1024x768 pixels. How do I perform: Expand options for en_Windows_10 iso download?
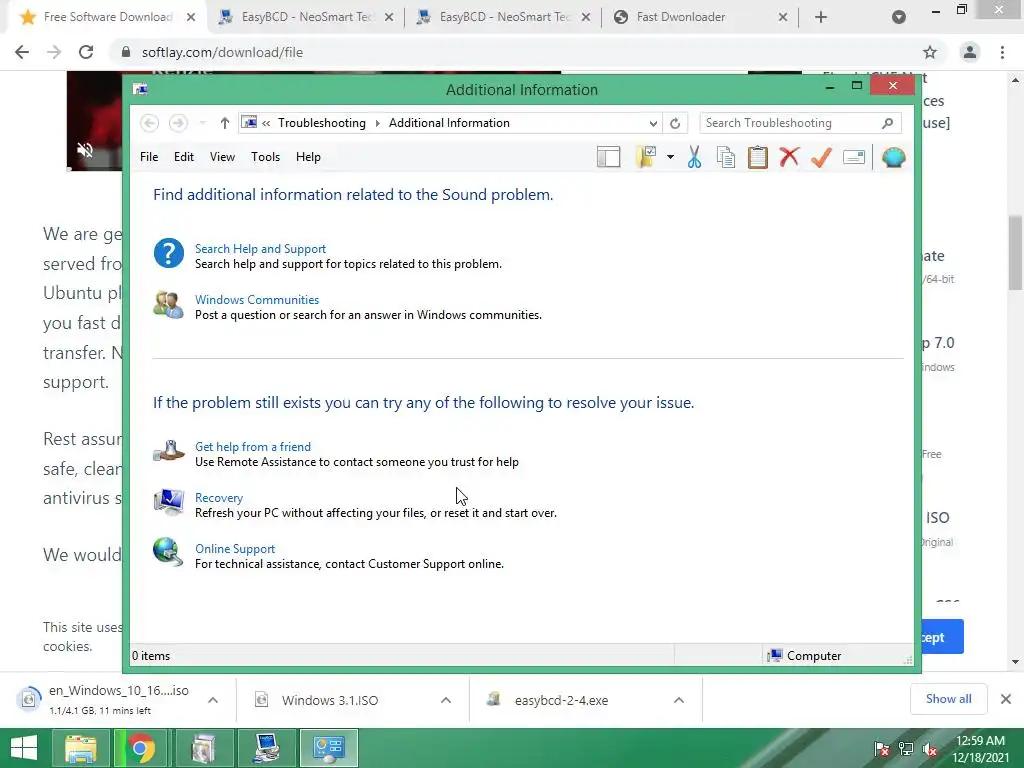[x=213, y=699]
